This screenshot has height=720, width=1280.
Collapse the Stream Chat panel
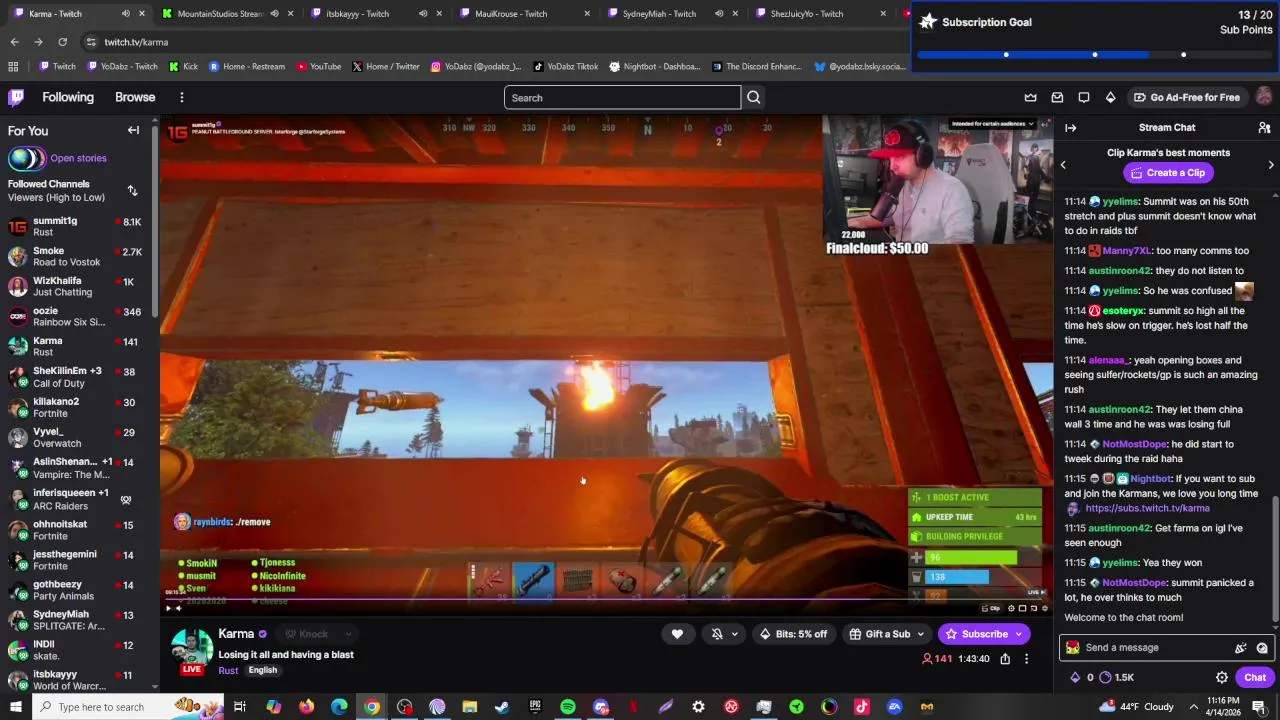point(1070,128)
